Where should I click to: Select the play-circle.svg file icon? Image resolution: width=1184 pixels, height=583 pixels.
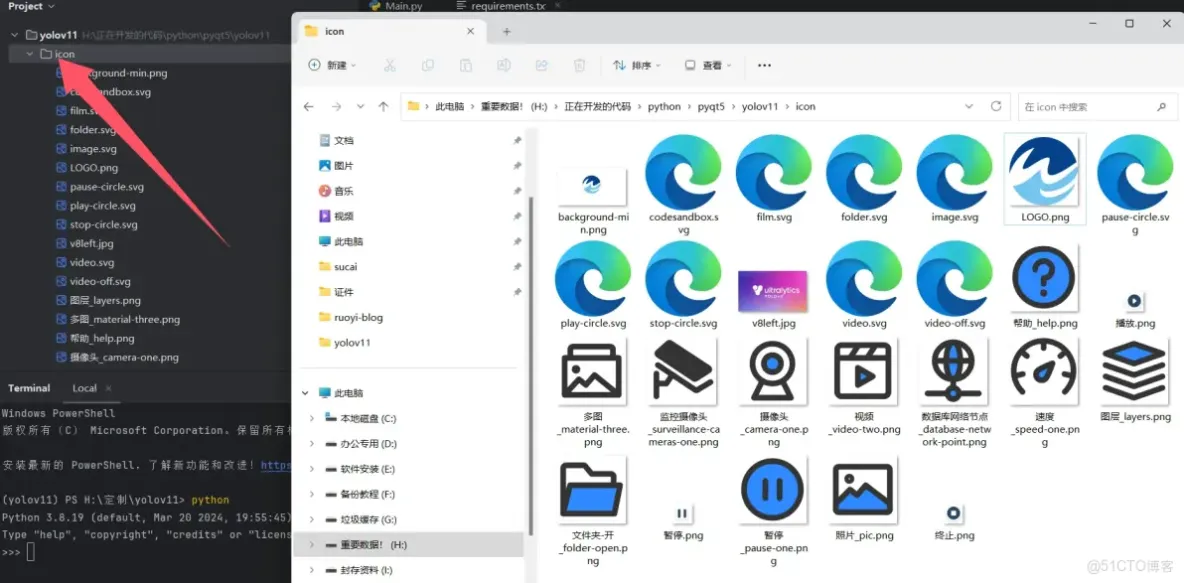click(593, 279)
